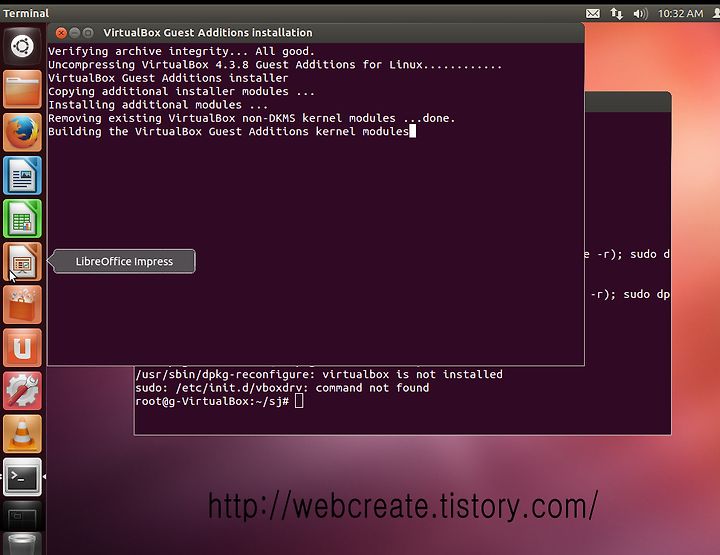Click the LibreOffice Impress tooltip label
This screenshot has width=720, height=555.
coord(124,261)
